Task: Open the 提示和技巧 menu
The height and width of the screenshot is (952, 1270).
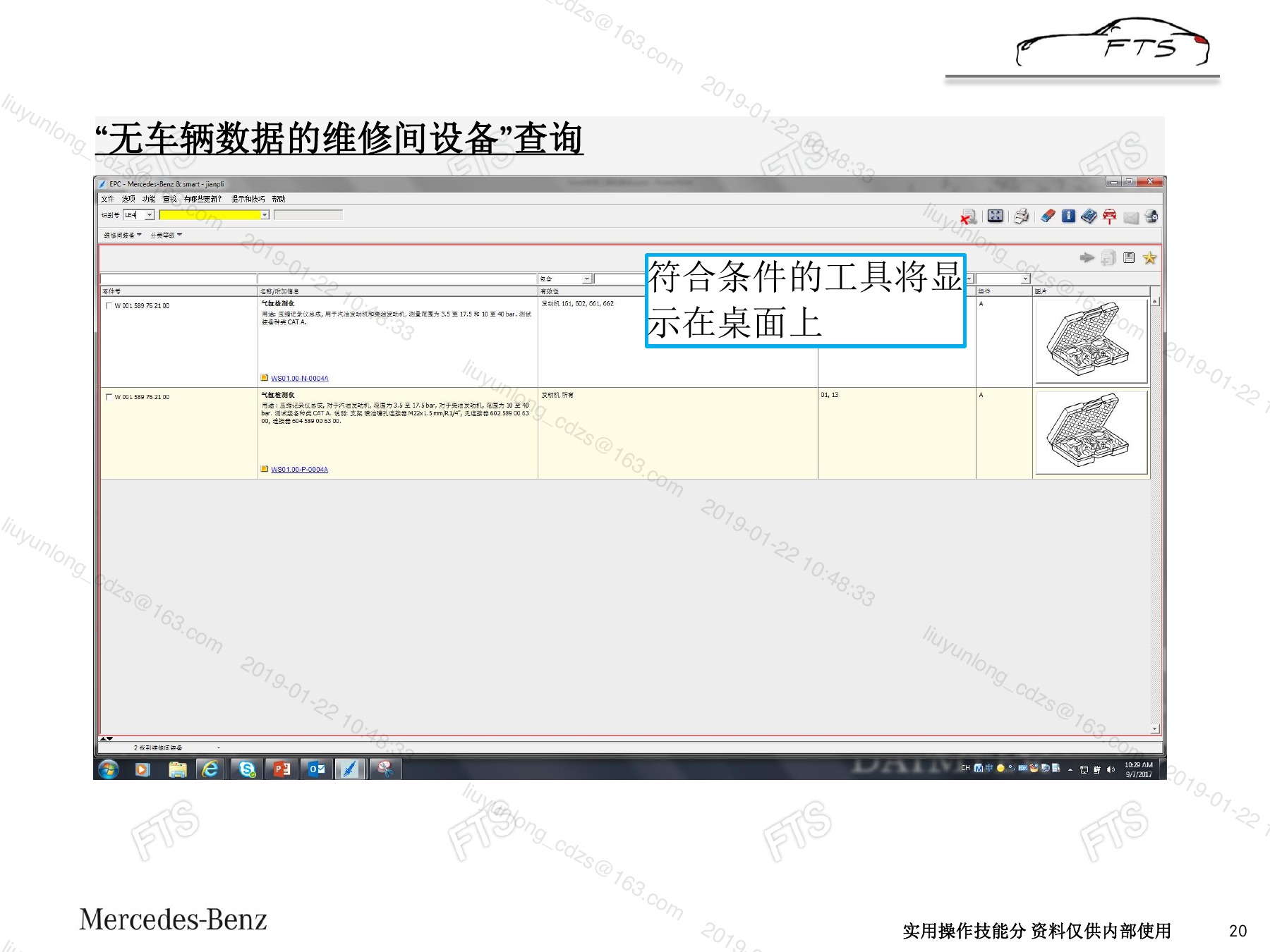Action: (x=248, y=199)
